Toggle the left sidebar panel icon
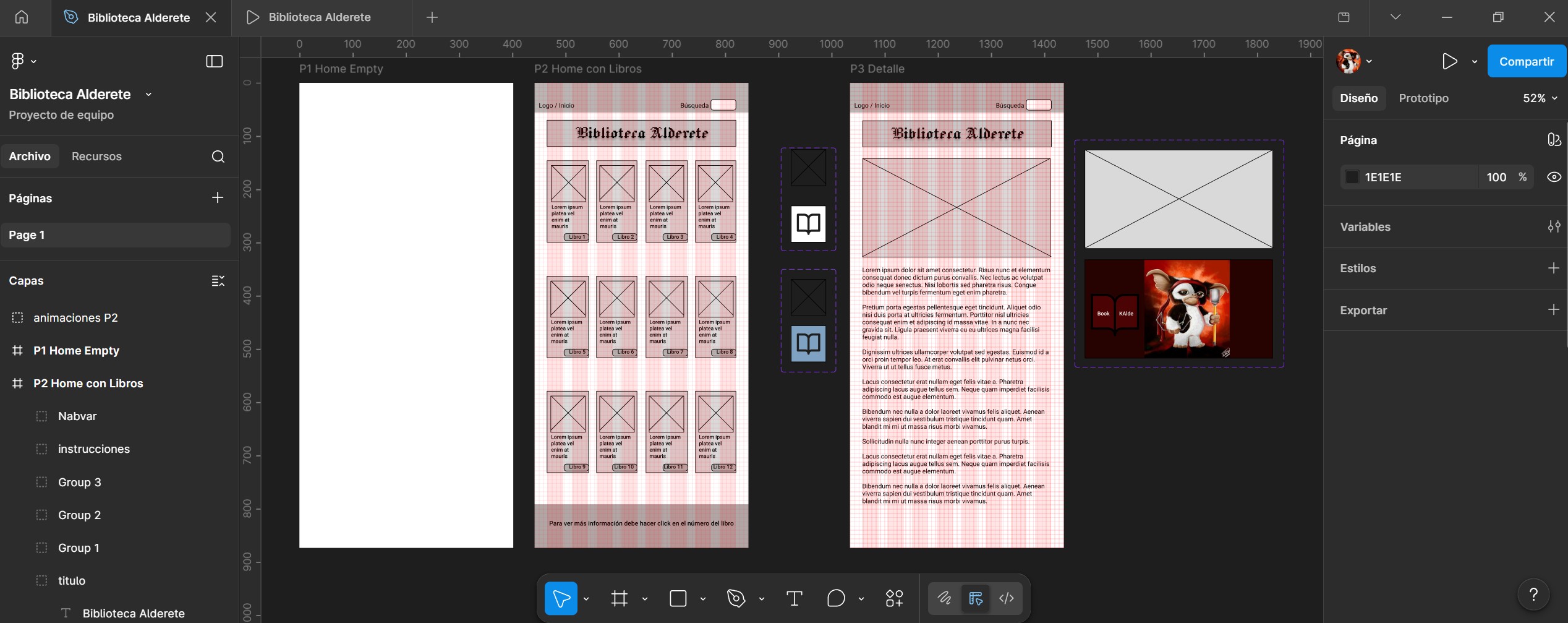Image resolution: width=1568 pixels, height=623 pixels. 214,61
